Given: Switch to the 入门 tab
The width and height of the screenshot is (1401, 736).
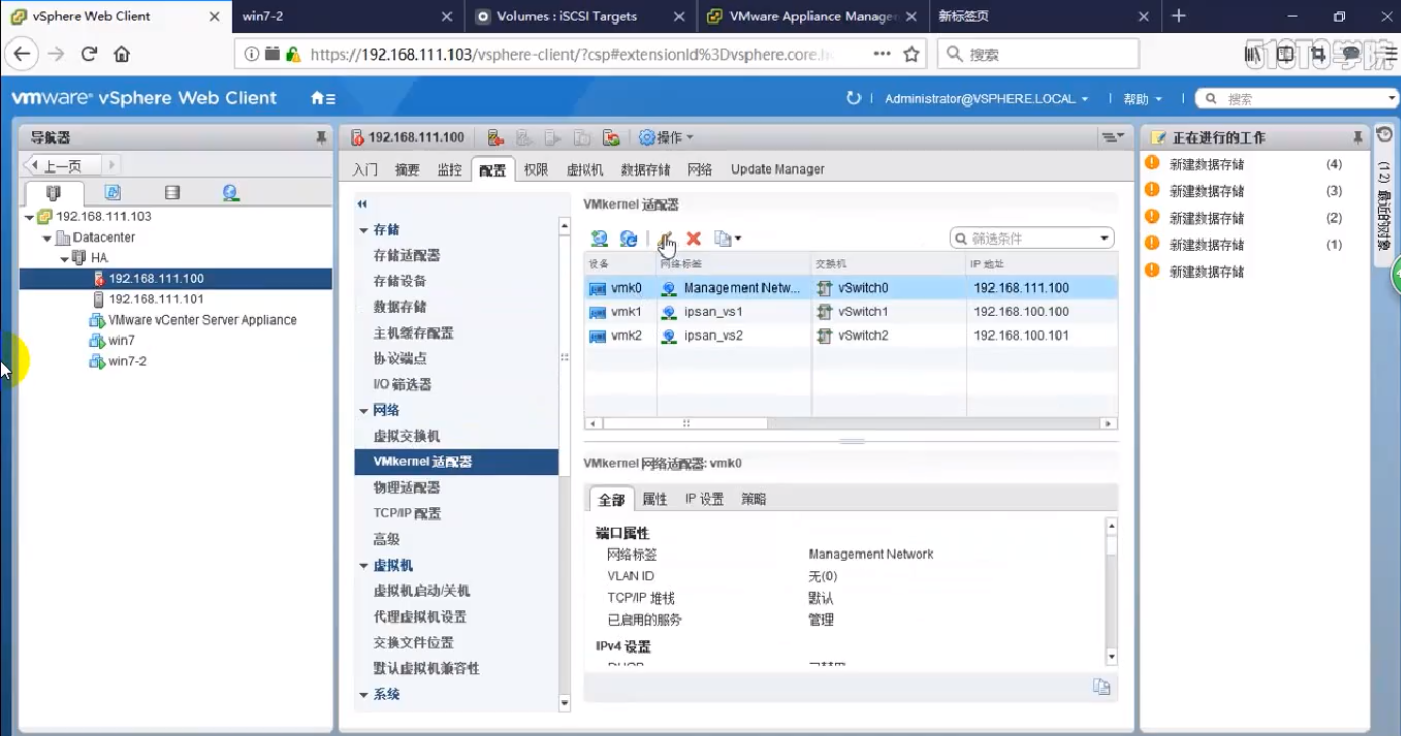Looking at the screenshot, I should (x=365, y=170).
